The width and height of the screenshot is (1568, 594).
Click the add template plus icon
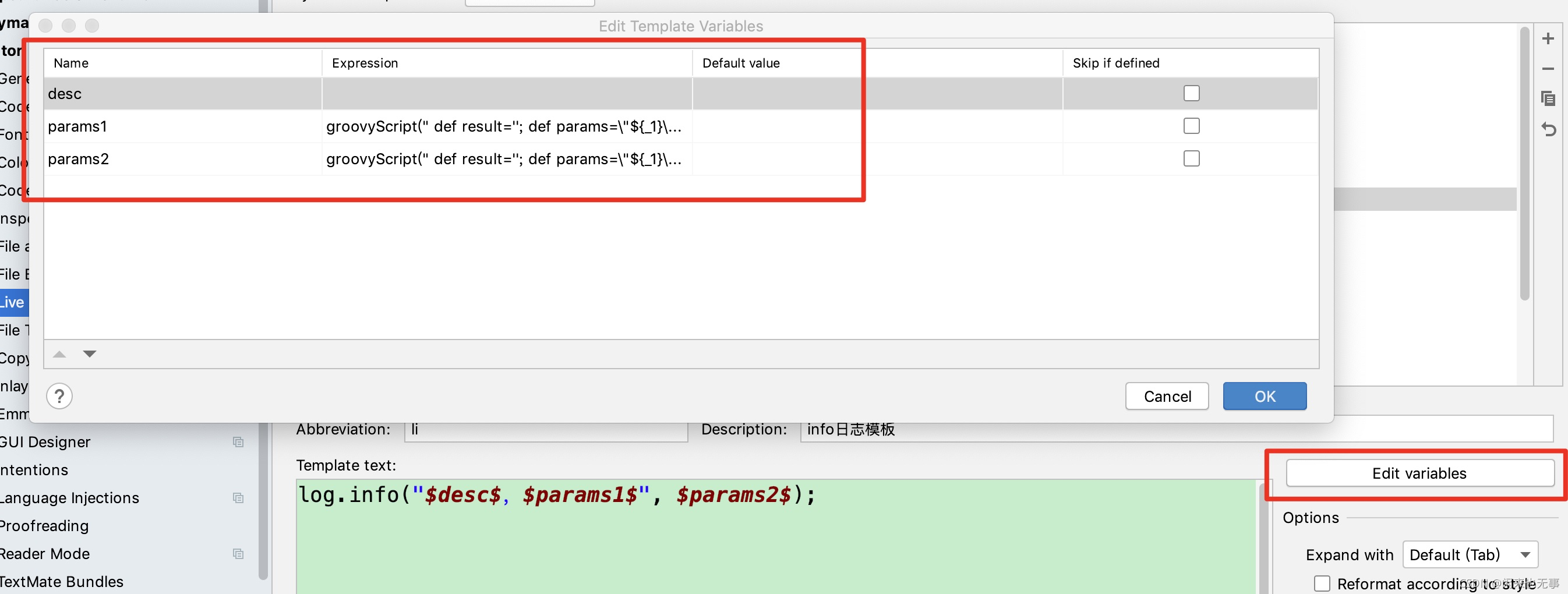pyautogui.click(x=1548, y=39)
